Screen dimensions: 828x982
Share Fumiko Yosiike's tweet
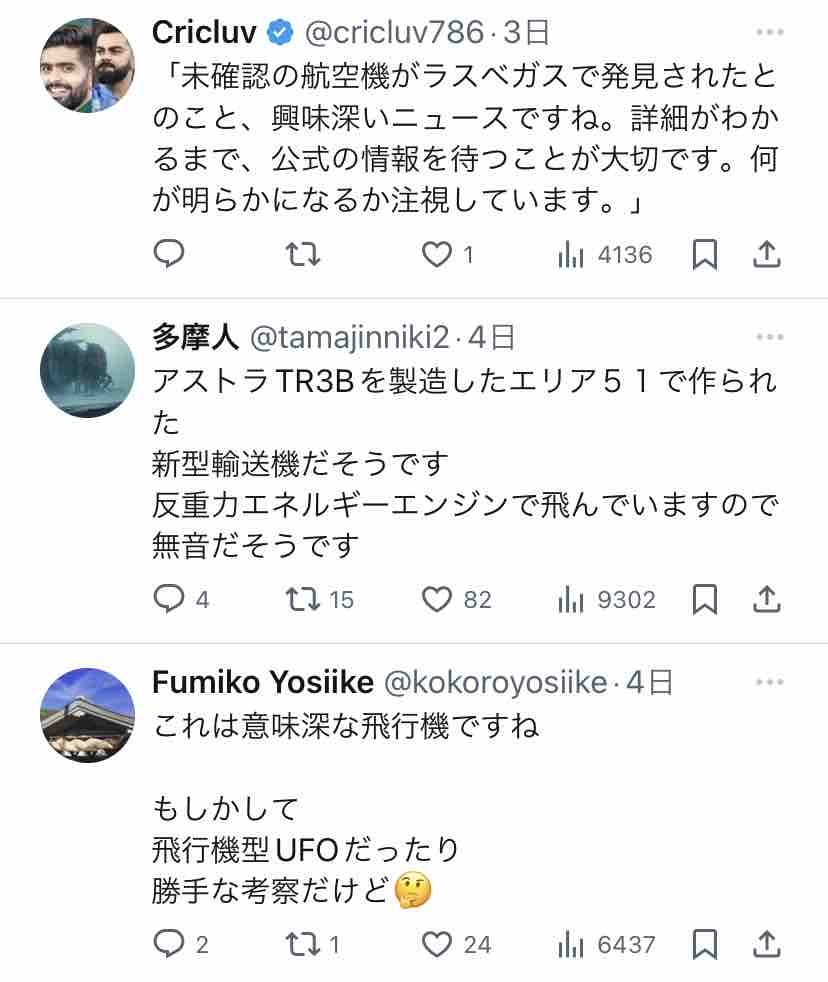766,943
